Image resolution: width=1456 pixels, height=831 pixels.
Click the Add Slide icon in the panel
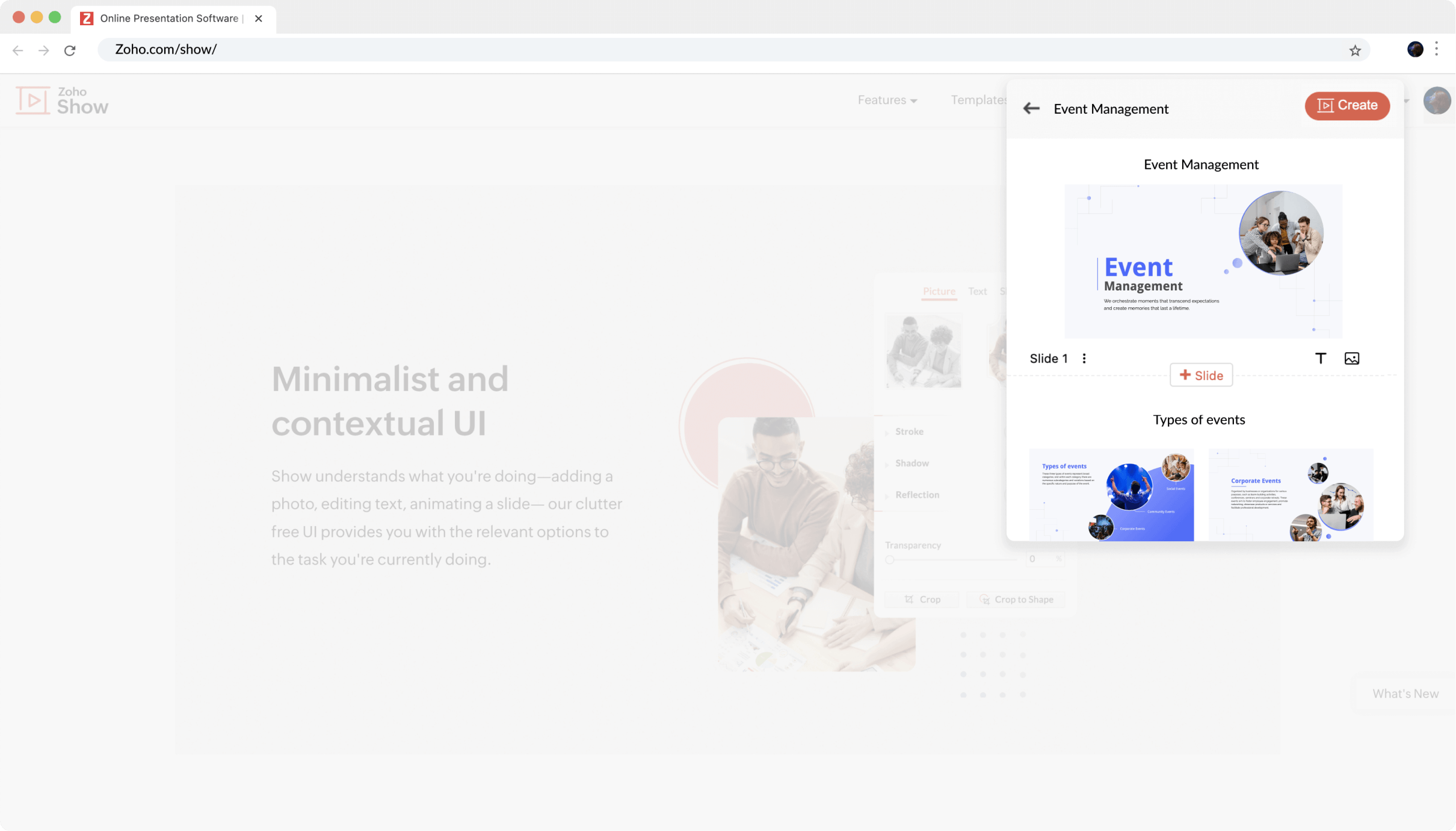pyautogui.click(x=1201, y=374)
